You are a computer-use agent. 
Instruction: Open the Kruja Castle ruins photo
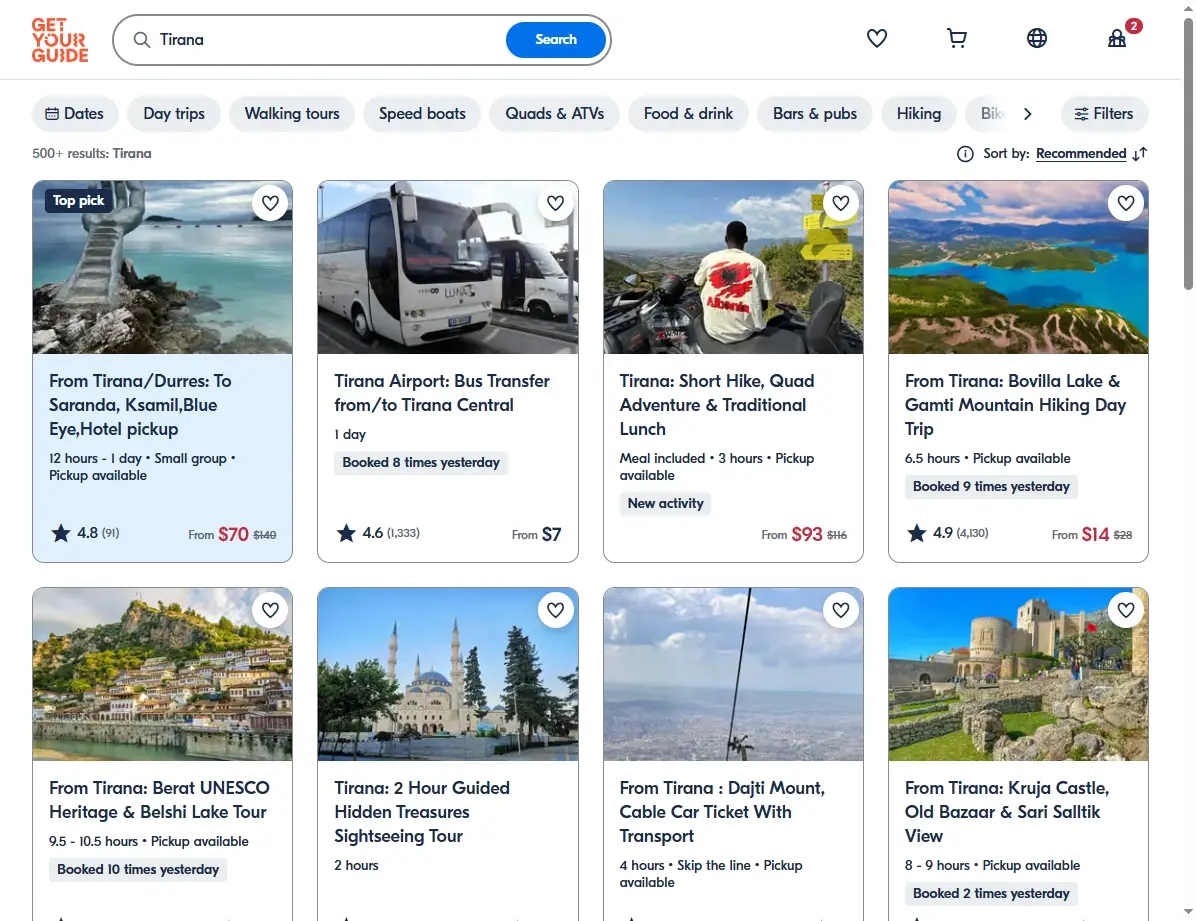pyautogui.click(x=1018, y=674)
